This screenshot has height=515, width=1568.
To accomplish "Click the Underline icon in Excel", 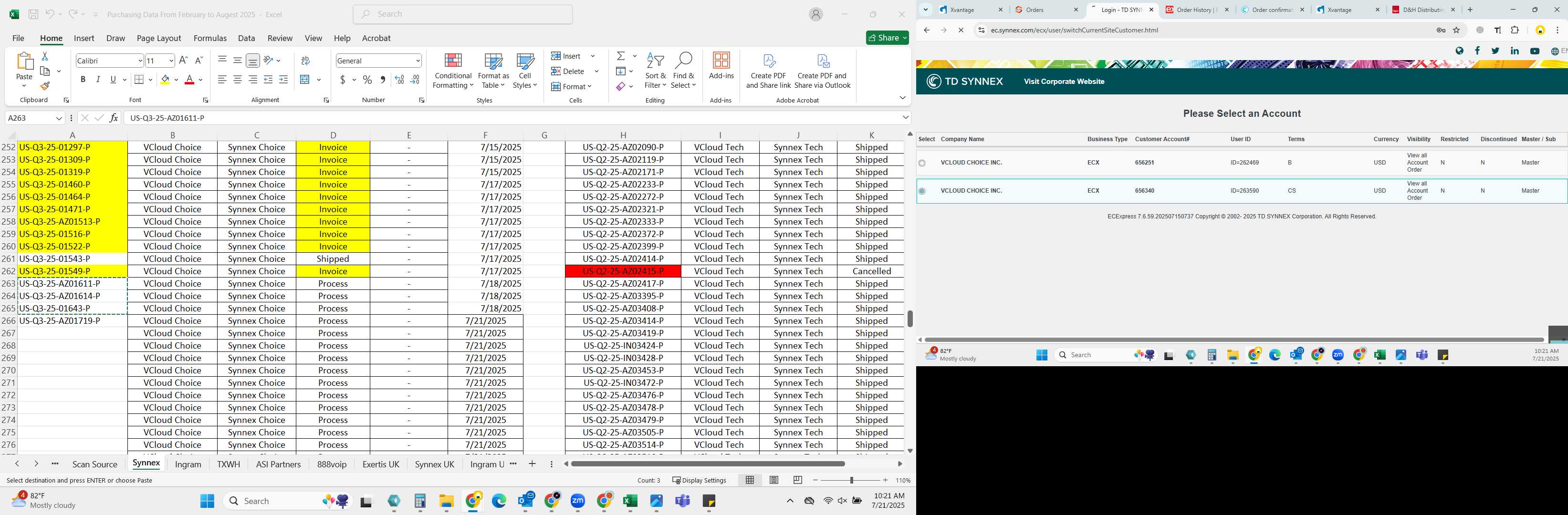I will 113,80.
